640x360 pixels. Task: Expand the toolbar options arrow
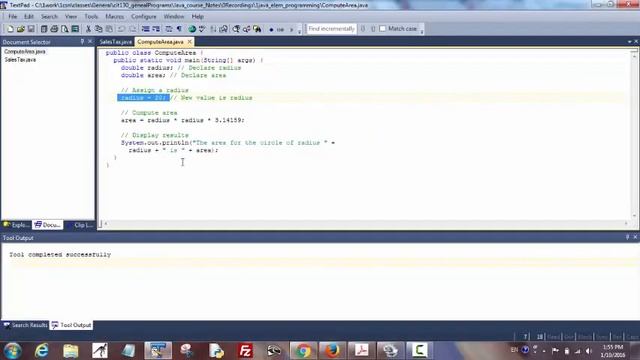click(x=299, y=30)
